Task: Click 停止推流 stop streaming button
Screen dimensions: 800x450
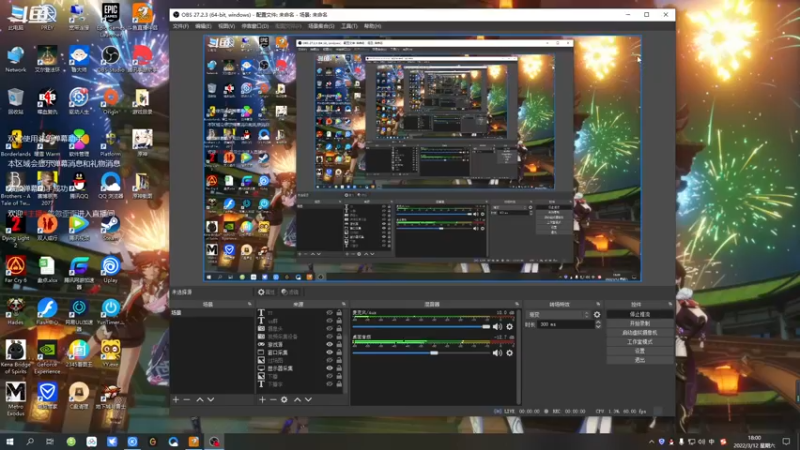Action: (640, 314)
